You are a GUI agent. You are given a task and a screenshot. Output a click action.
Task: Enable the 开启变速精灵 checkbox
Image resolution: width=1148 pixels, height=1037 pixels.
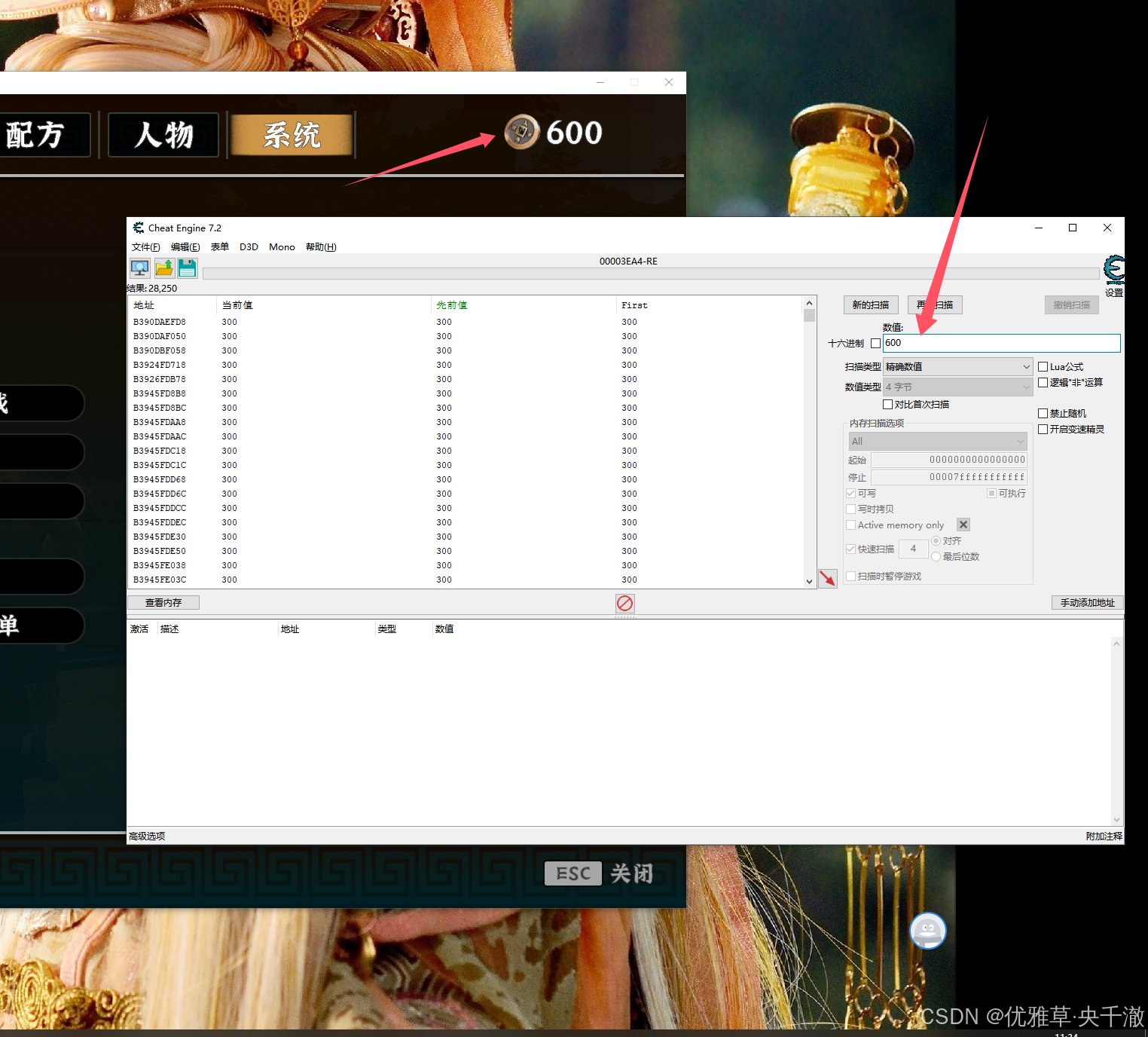point(1043,430)
